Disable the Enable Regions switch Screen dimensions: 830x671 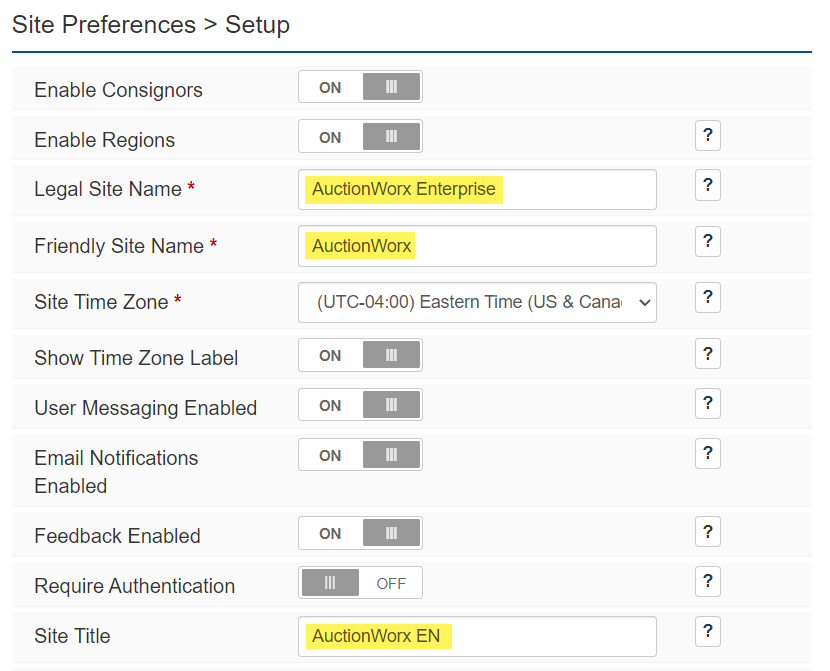pyautogui.click(x=360, y=136)
